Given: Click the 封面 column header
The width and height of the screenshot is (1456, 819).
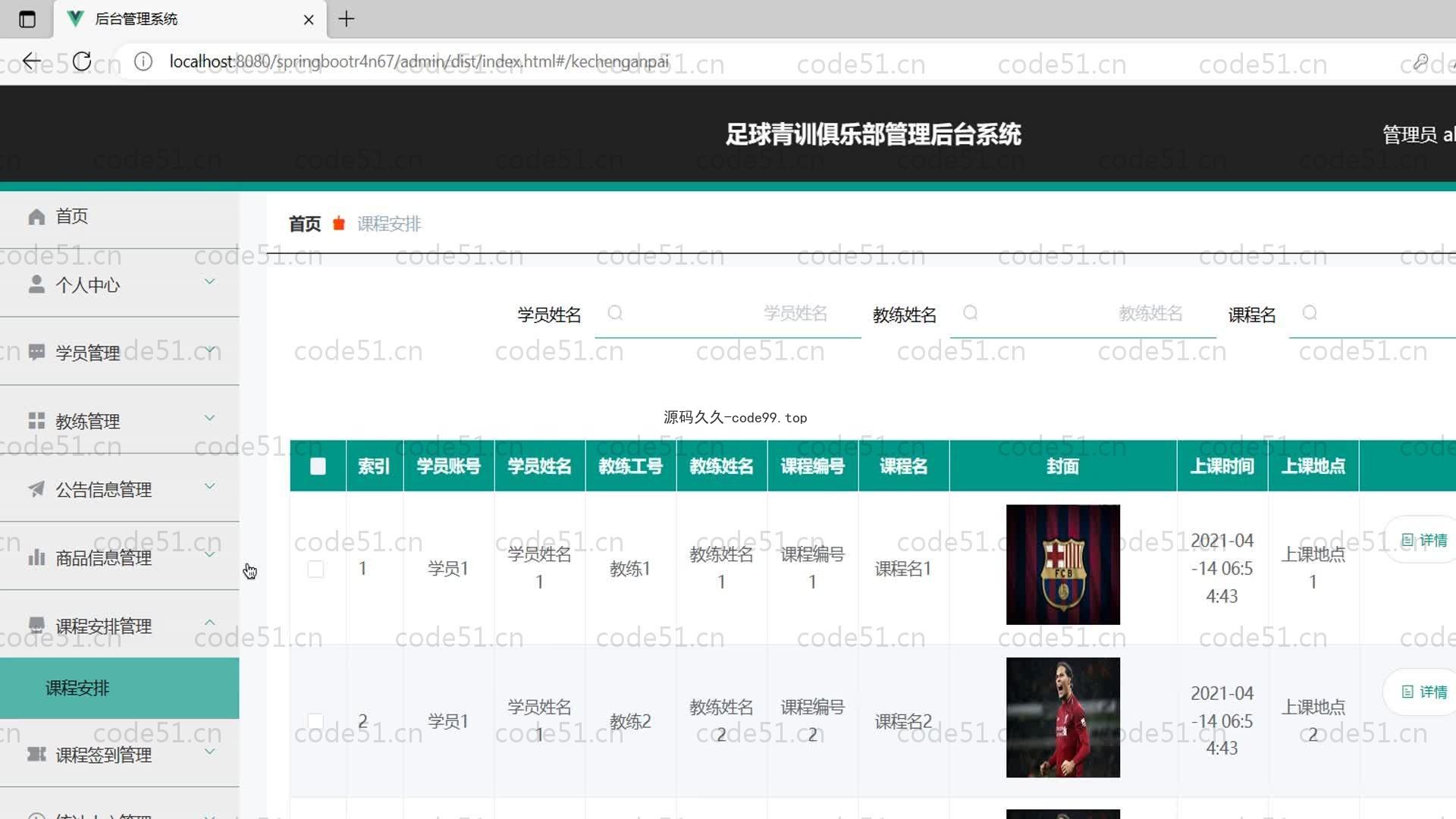Looking at the screenshot, I should [1062, 466].
